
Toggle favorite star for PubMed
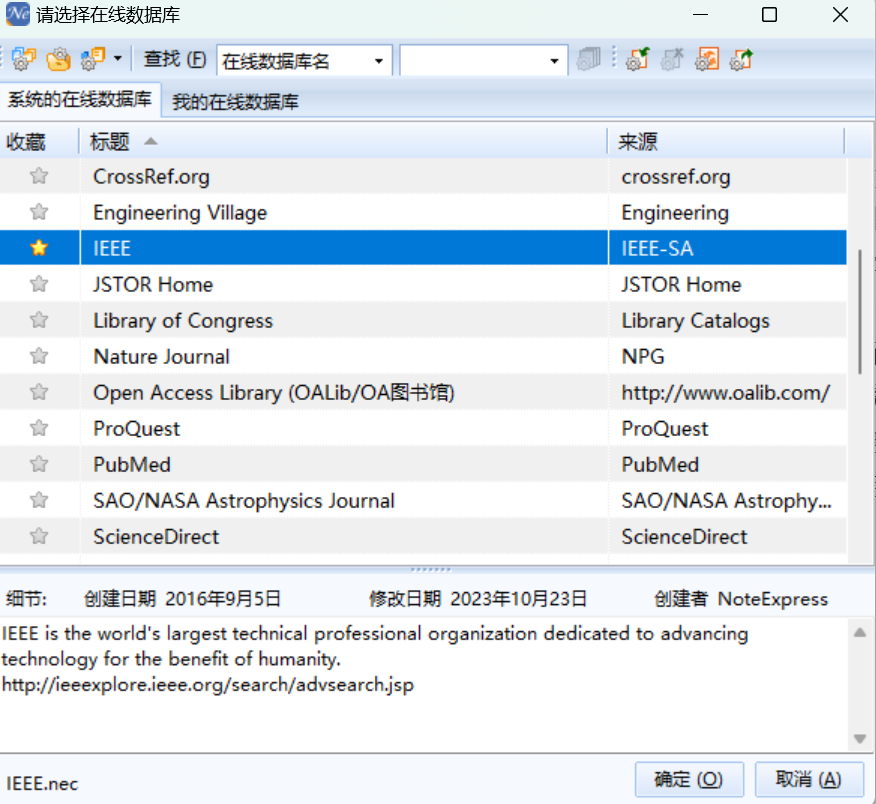(x=39, y=464)
